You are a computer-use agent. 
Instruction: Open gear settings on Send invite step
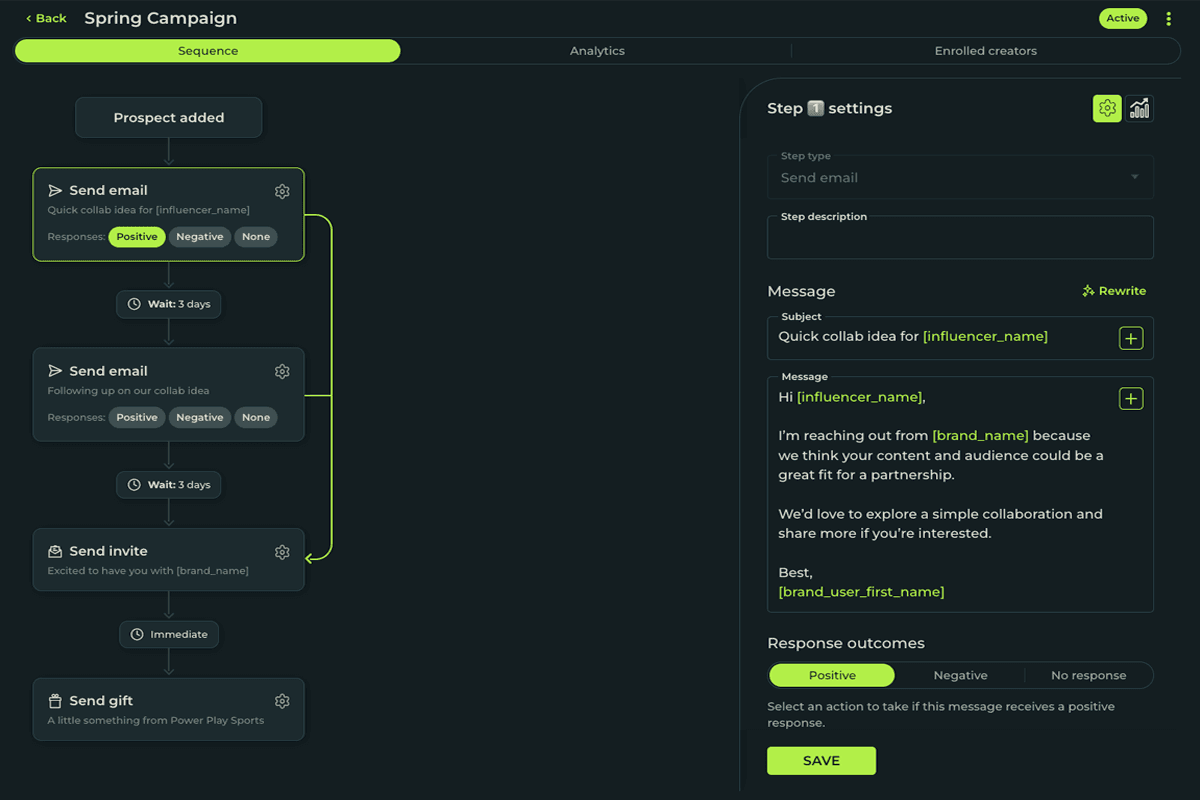(x=282, y=552)
